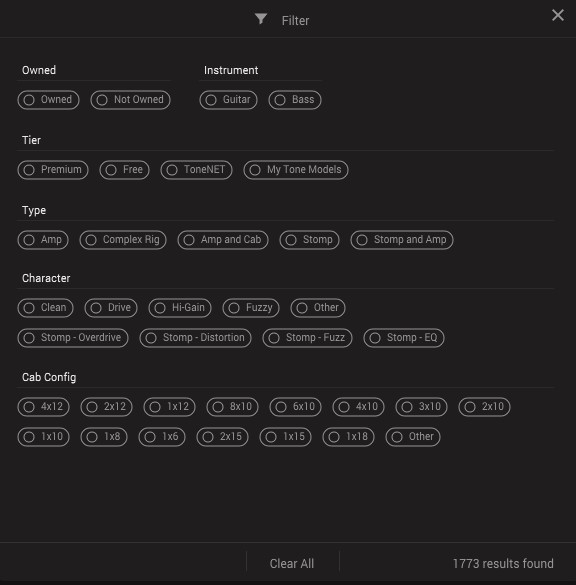Enable the My Tone Models filter
The image size is (576, 585).
296,170
